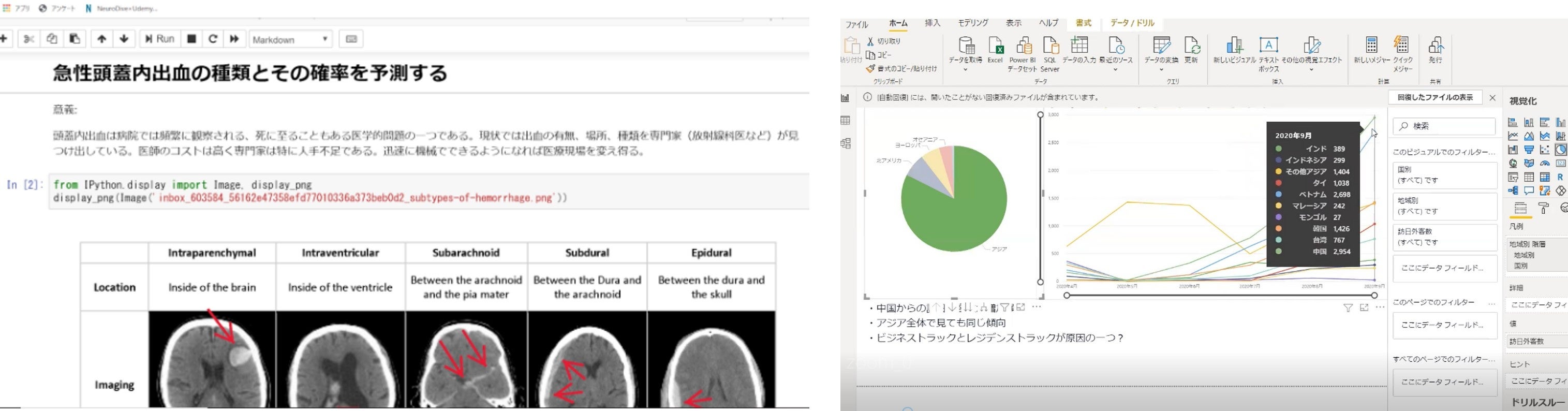Open options for このページでのフィルター

coord(1491,303)
